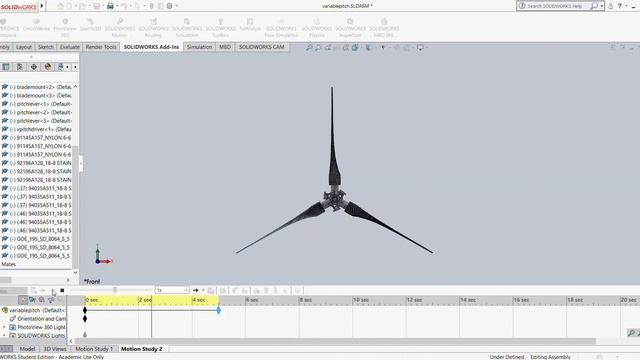
Task: Switch to the SOLIDWORKS CAM tab
Action: 262,47
